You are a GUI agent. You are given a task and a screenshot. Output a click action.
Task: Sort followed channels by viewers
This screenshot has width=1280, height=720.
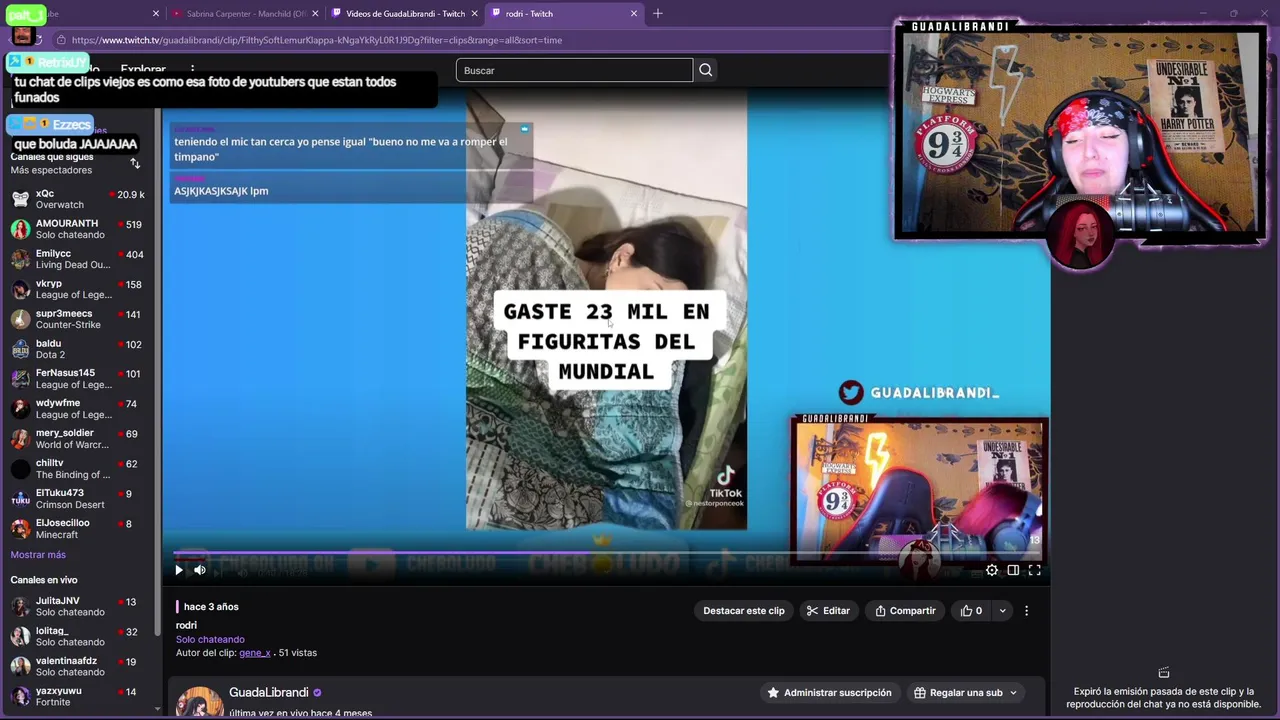(135, 163)
